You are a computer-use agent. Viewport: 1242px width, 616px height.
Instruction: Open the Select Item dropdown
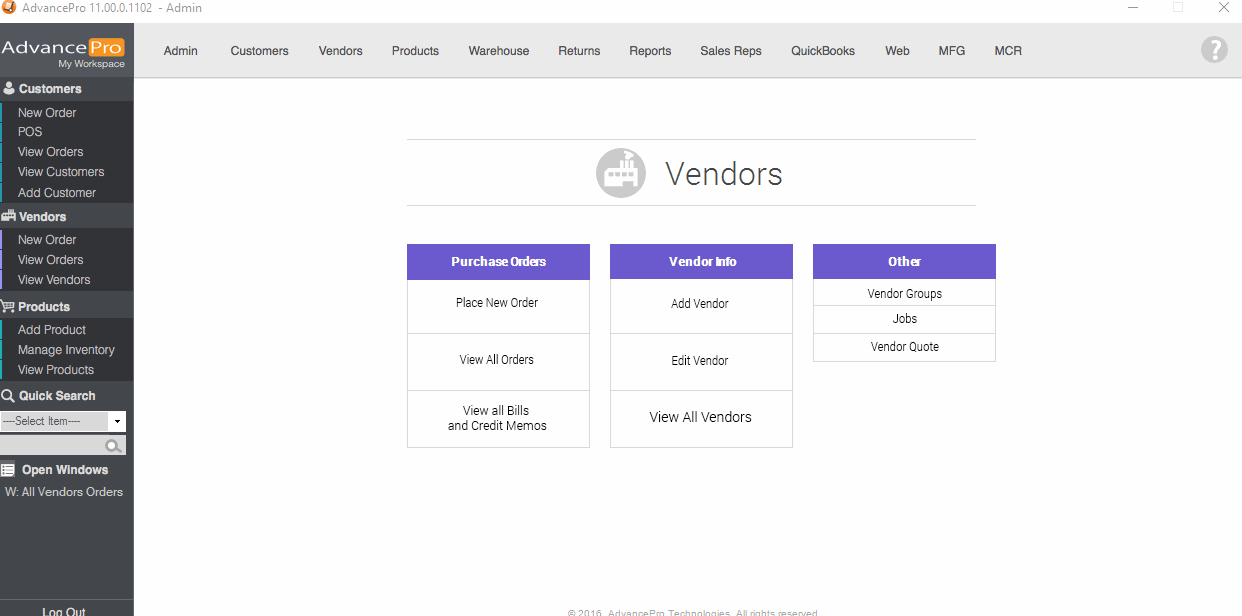point(117,422)
